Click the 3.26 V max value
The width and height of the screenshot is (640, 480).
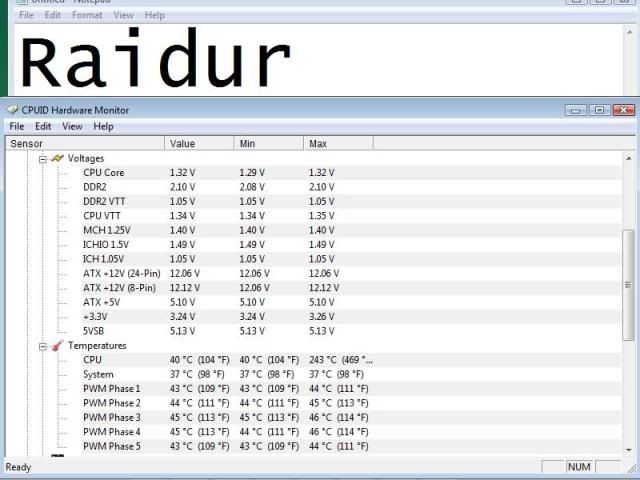(x=322, y=317)
